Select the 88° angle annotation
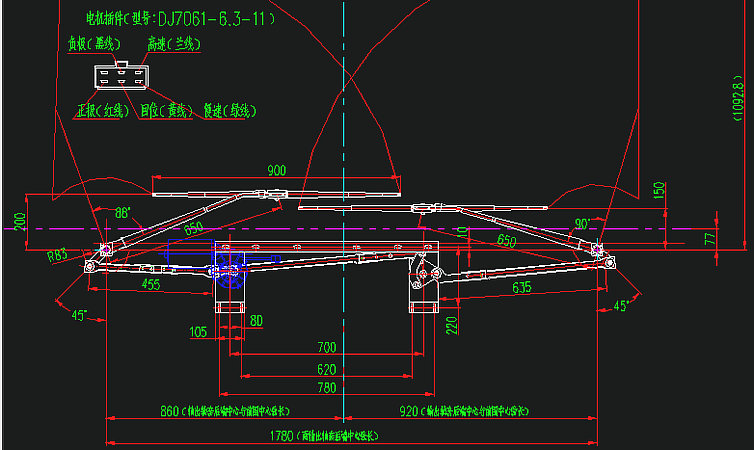 click(123, 213)
